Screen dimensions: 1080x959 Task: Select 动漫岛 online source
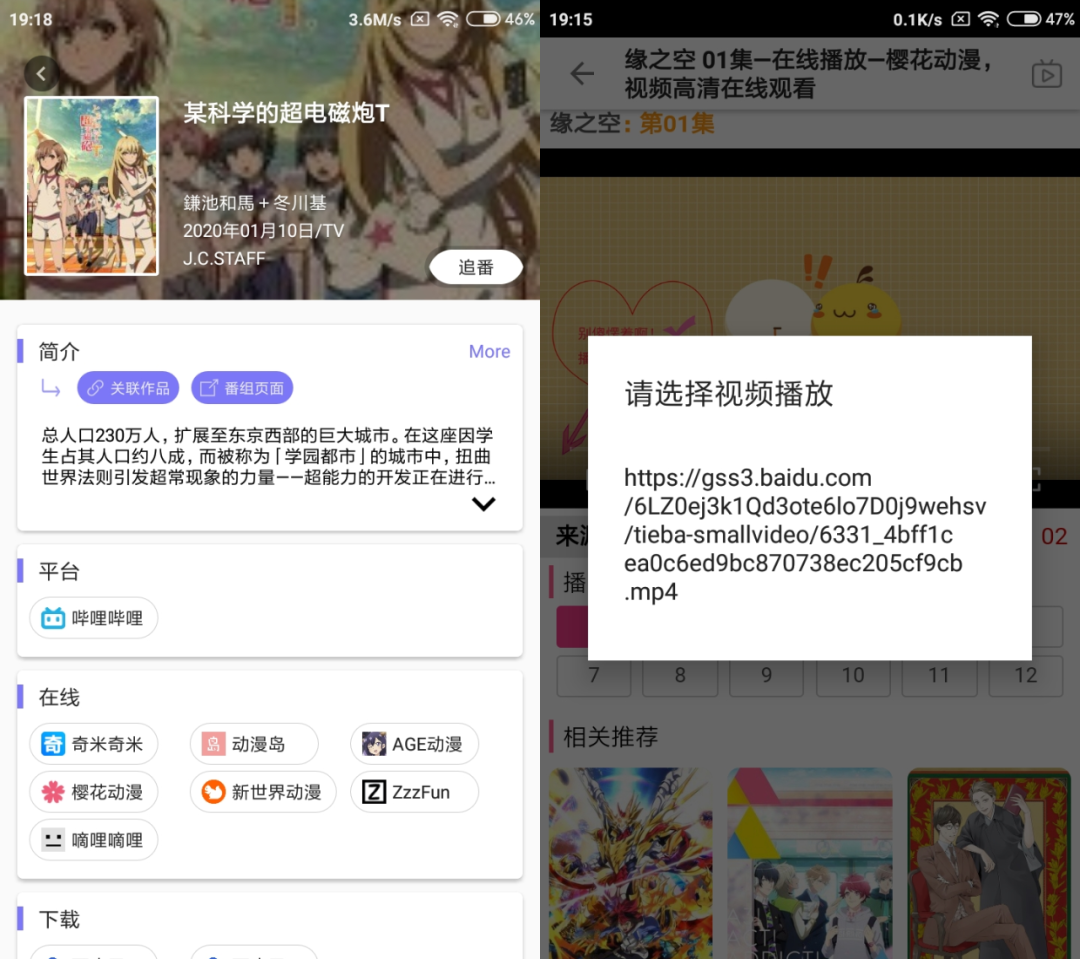coord(254,744)
